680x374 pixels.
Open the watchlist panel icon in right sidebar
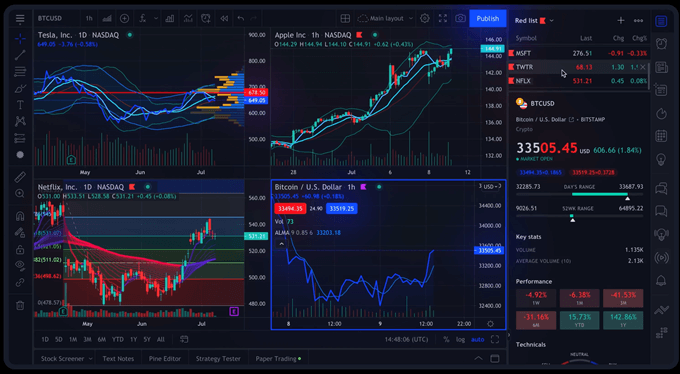661,21
